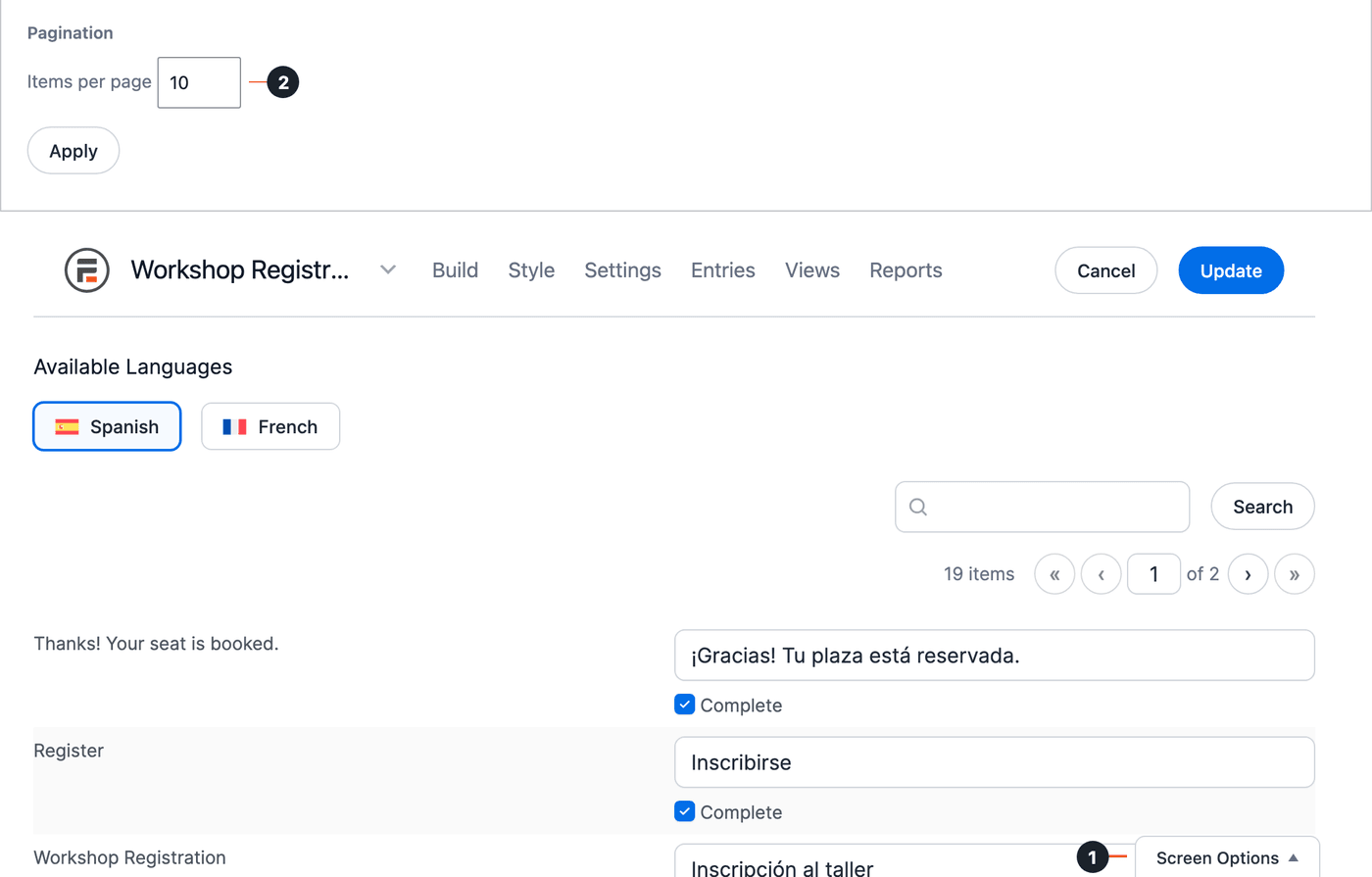Focus the translation search input field

coord(1042,507)
